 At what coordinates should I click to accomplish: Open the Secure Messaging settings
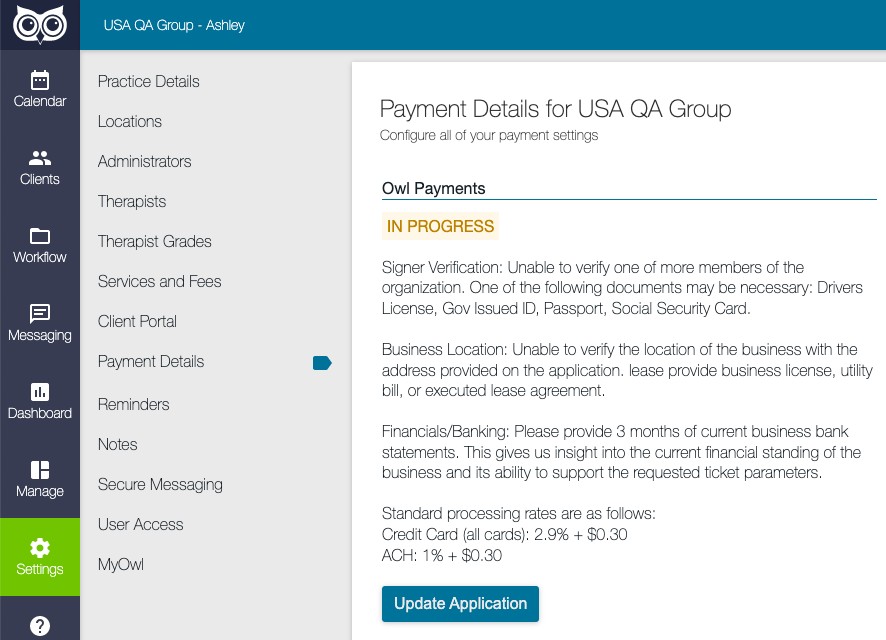click(160, 485)
